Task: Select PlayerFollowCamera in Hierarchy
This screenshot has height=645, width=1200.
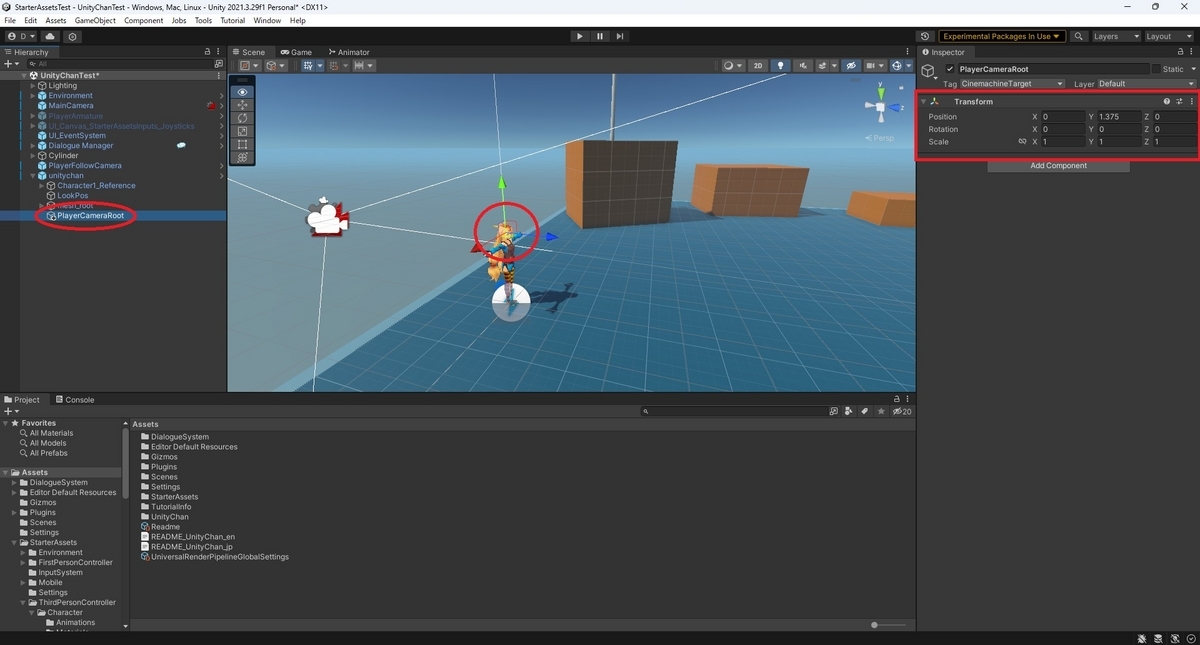Action: [x=85, y=166]
